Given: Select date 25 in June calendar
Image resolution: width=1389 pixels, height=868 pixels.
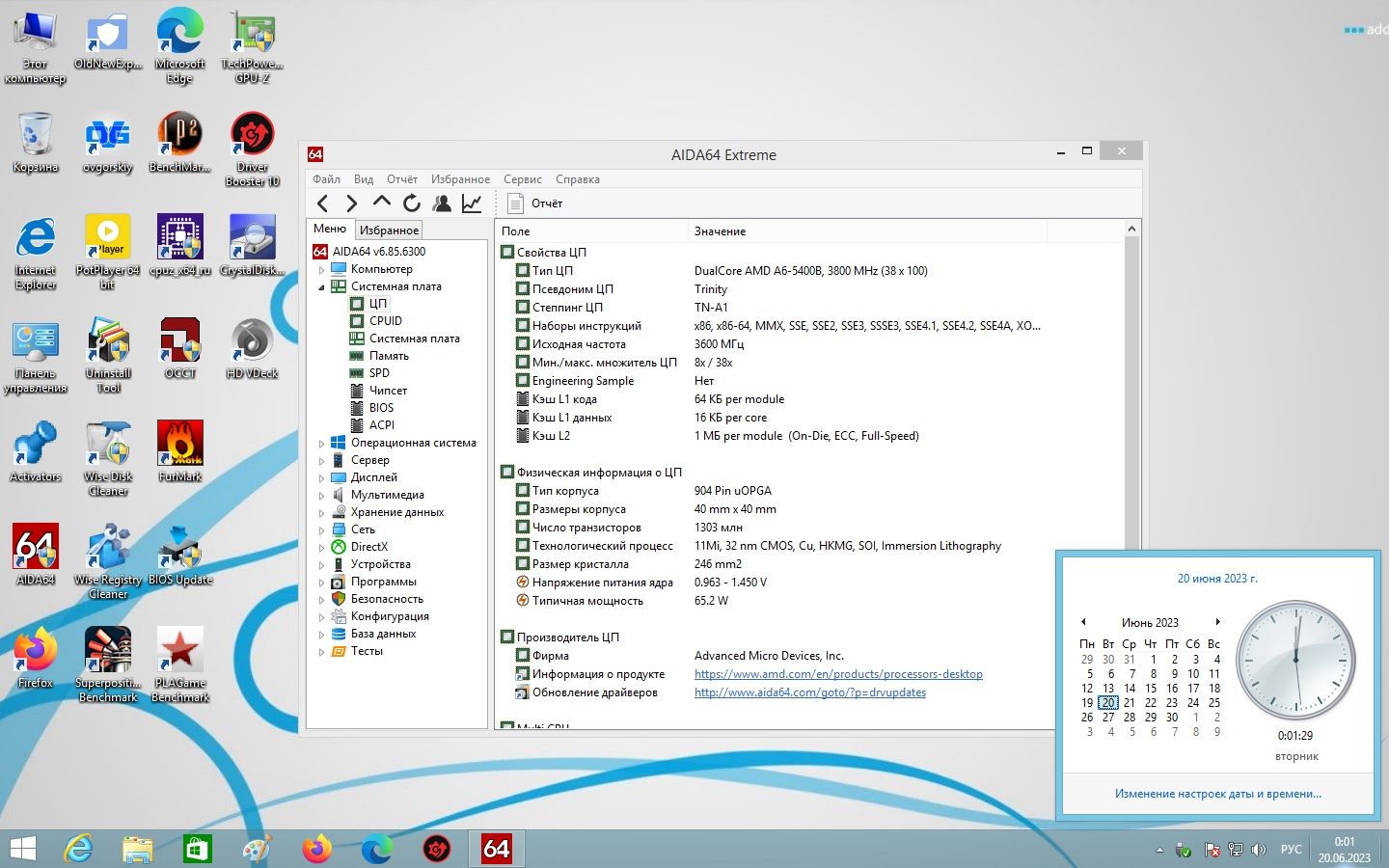Looking at the screenshot, I should [1214, 703].
